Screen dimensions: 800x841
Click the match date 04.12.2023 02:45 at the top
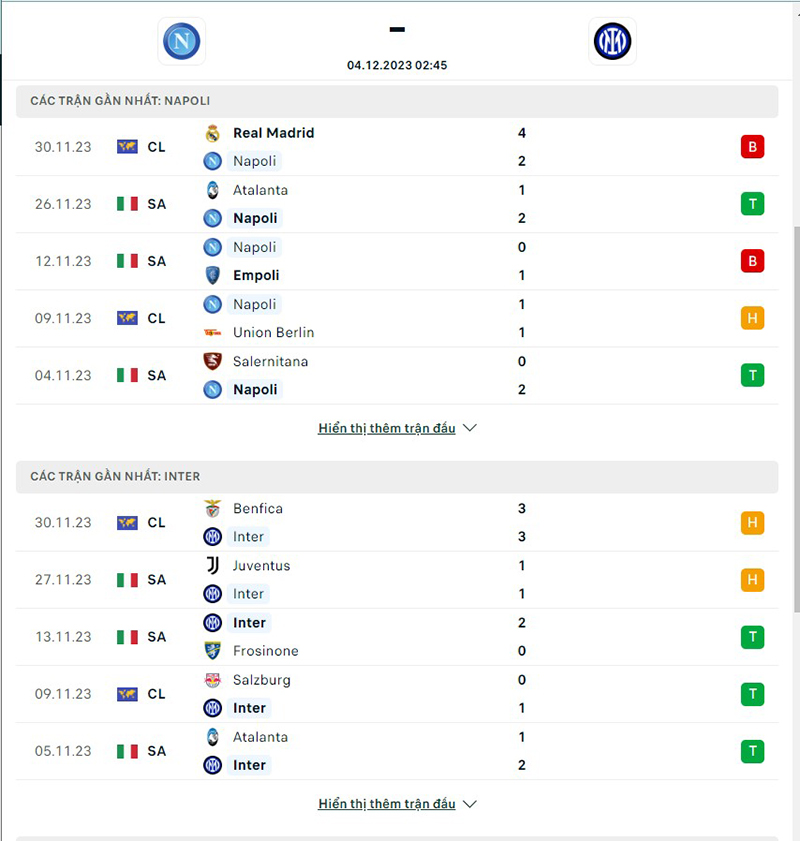pyautogui.click(x=397, y=65)
